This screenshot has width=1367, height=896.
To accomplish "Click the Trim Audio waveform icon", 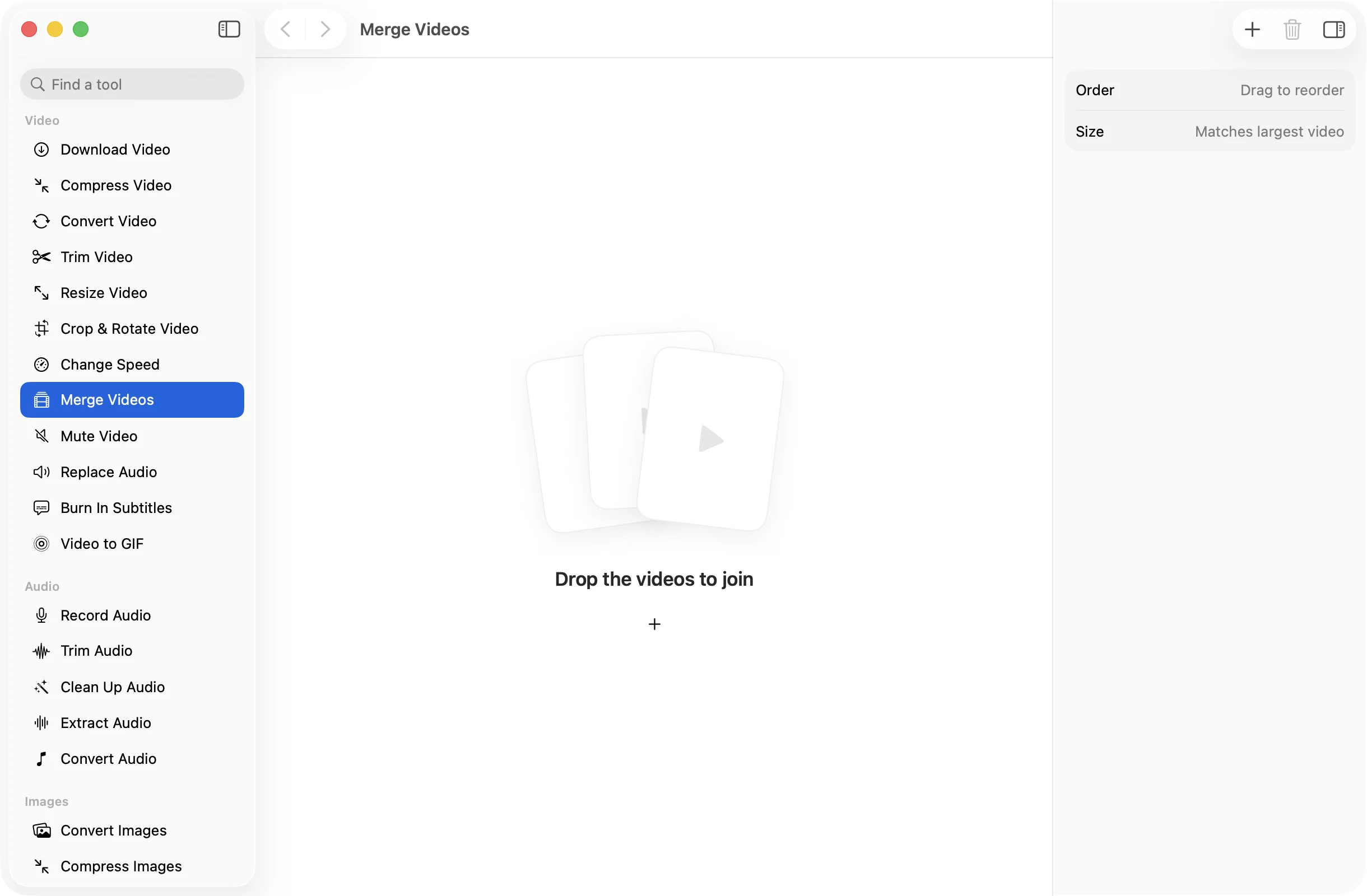I will [x=41, y=651].
